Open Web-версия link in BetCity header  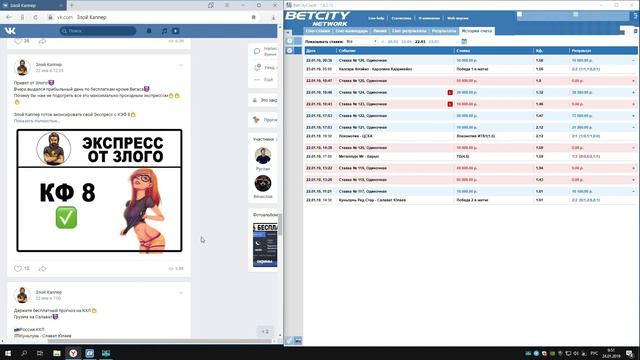[457, 18]
